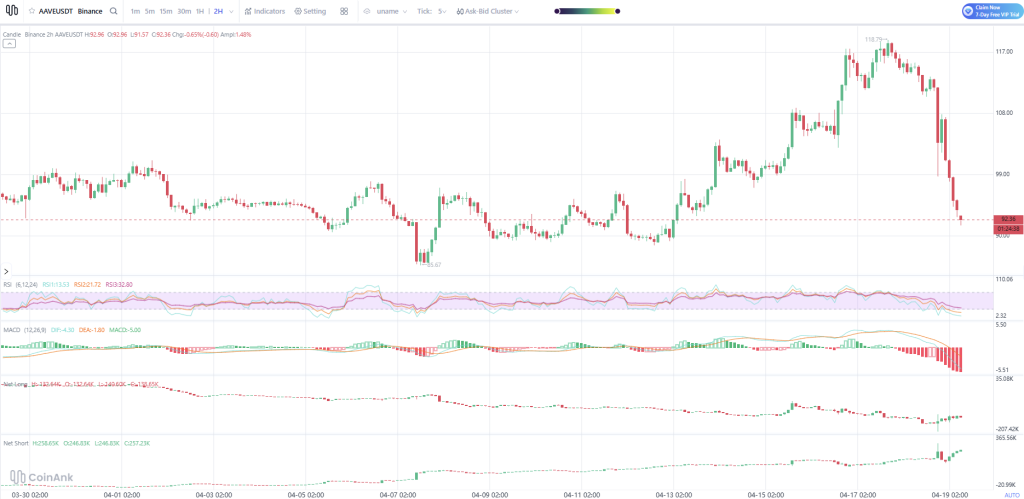This screenshot has width=1024, height=499.
Task: Open the multi-chart grid layout icon
Action: (344, 11)
